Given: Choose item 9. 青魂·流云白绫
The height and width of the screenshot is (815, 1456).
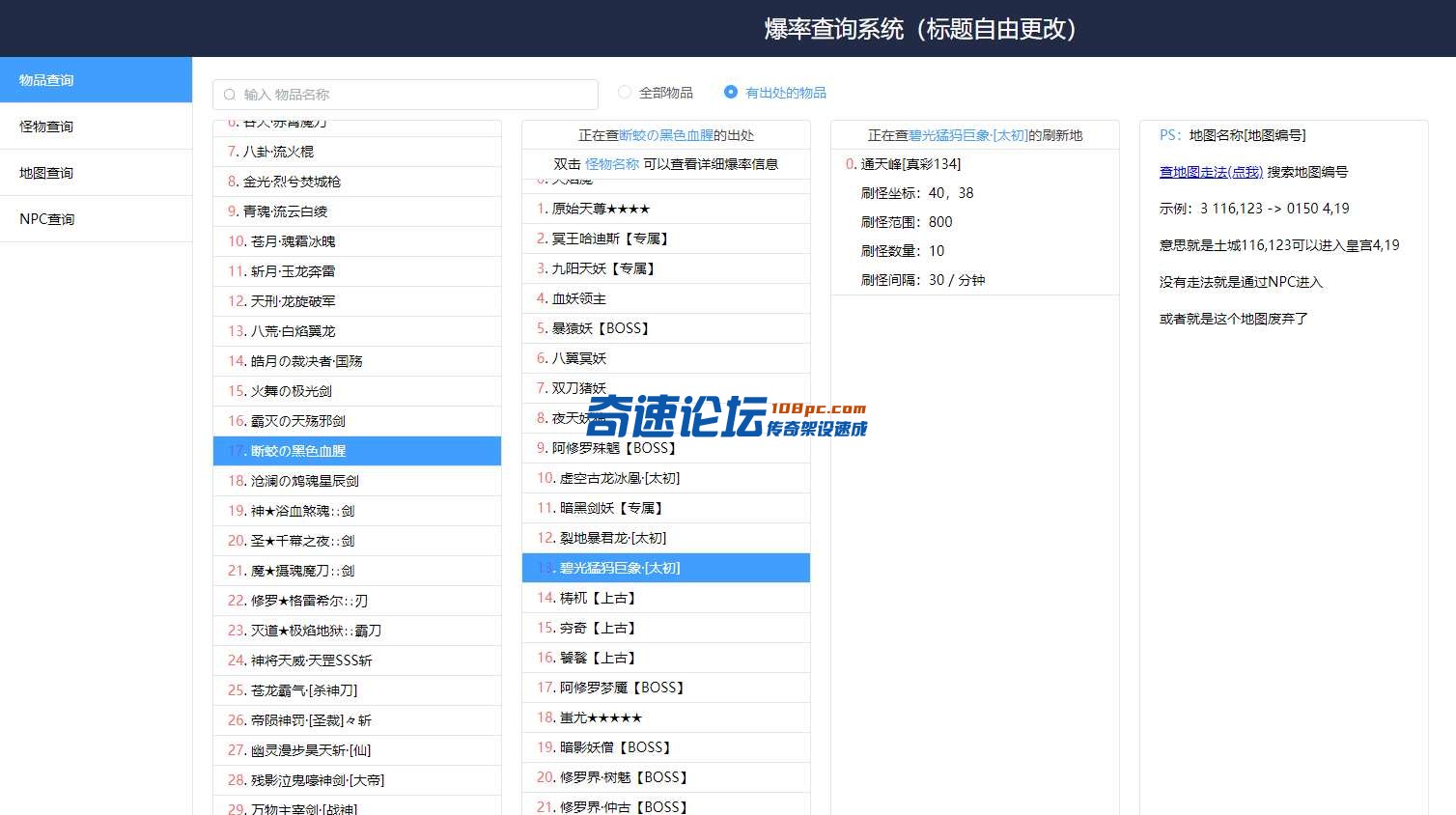Looking at the screenshot, I should [357, 211].
